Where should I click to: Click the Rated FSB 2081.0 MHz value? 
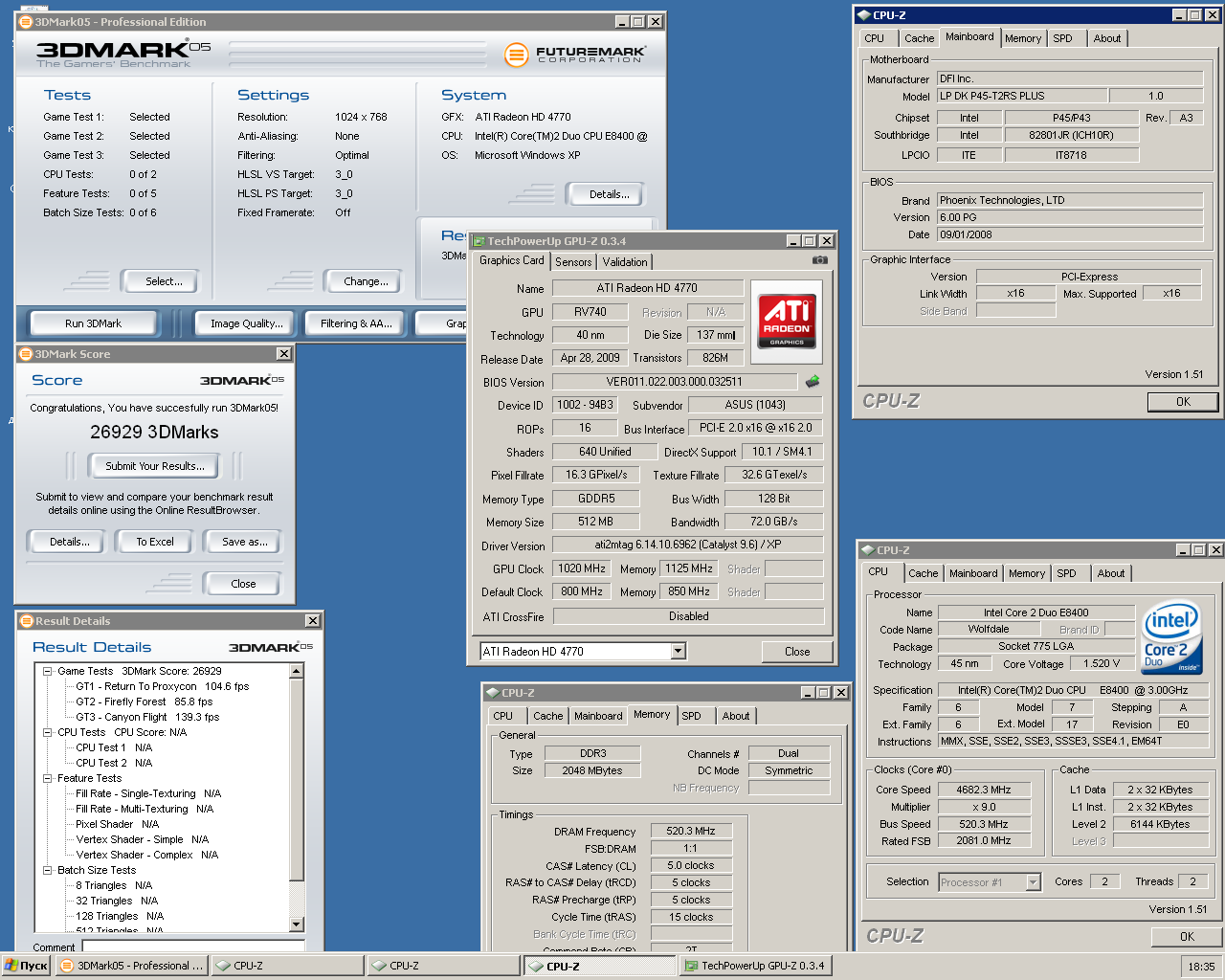[x=983, y=840]
